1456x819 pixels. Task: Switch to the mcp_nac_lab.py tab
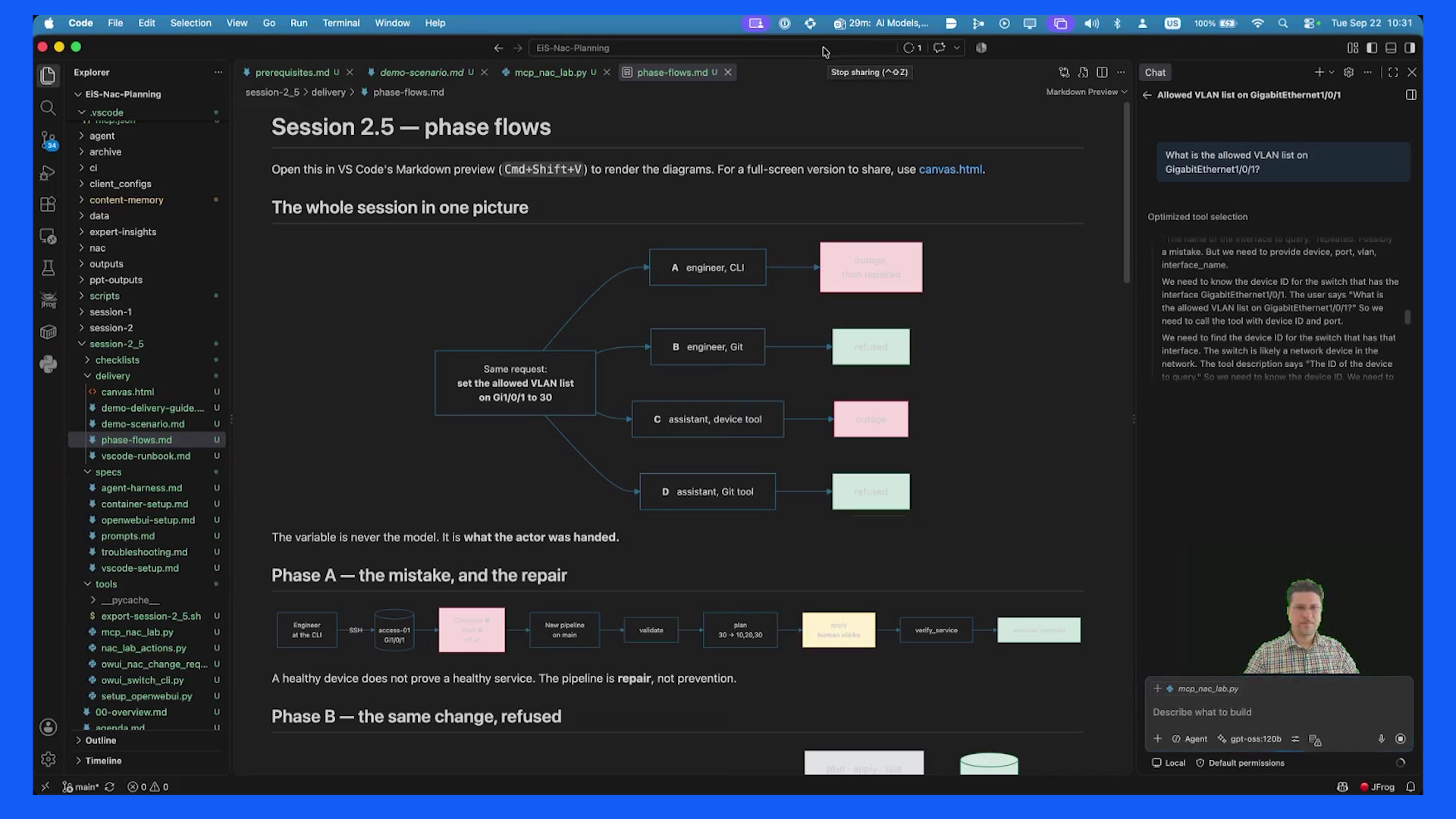pyautogui.click(x=551, y=72)
